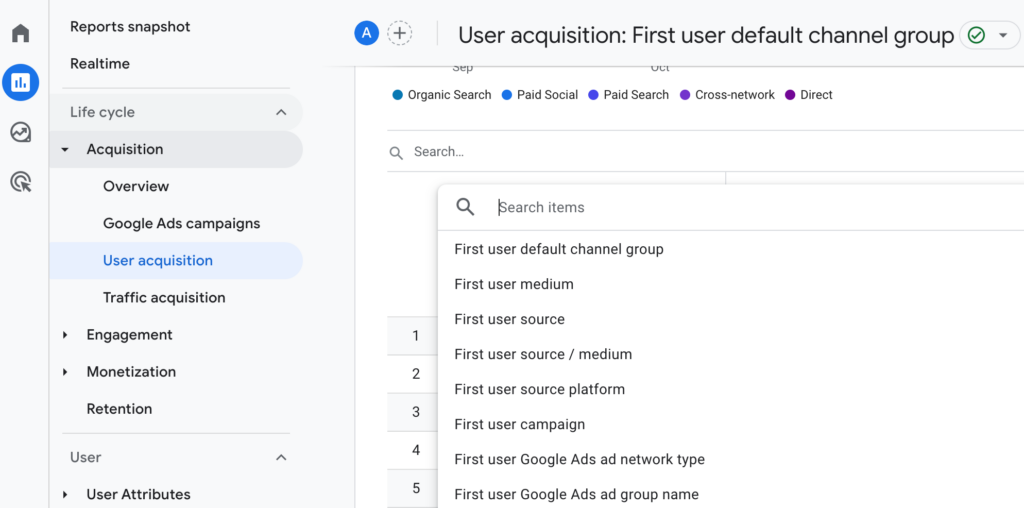
Task: Focus the table Search... field
Action: (705, 152)
